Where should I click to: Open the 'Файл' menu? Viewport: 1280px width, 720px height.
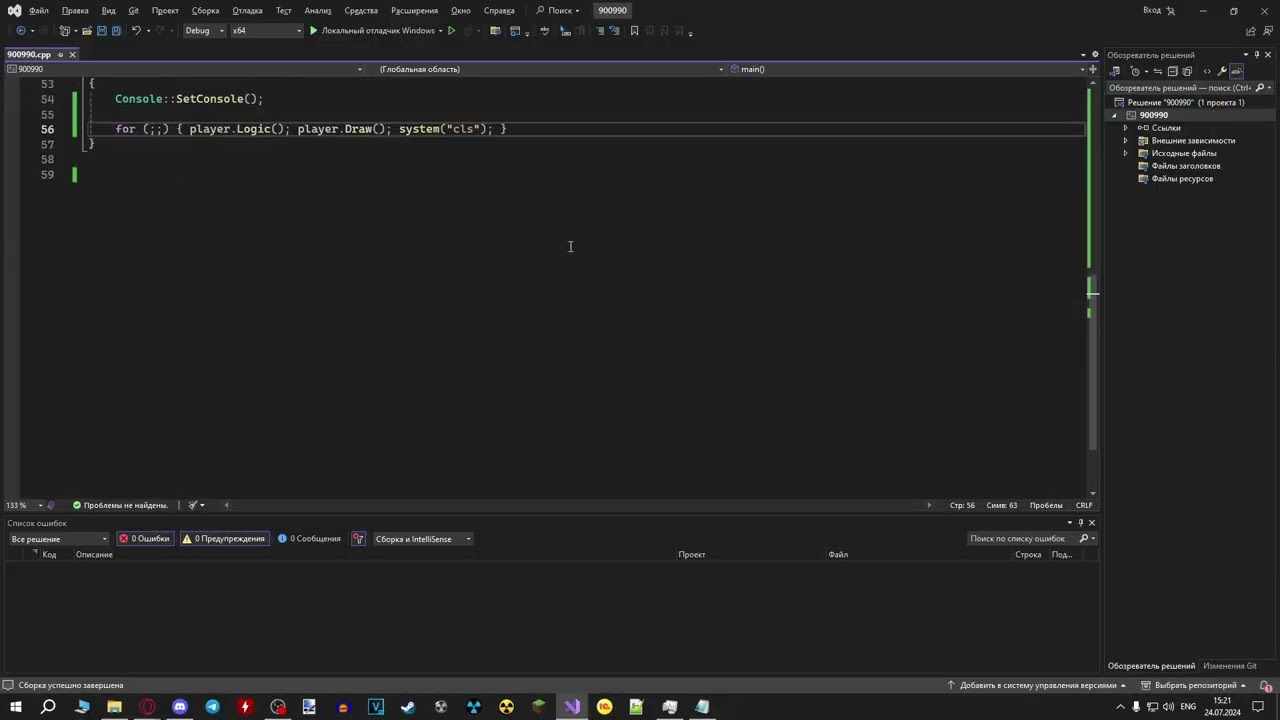[39, 10]
